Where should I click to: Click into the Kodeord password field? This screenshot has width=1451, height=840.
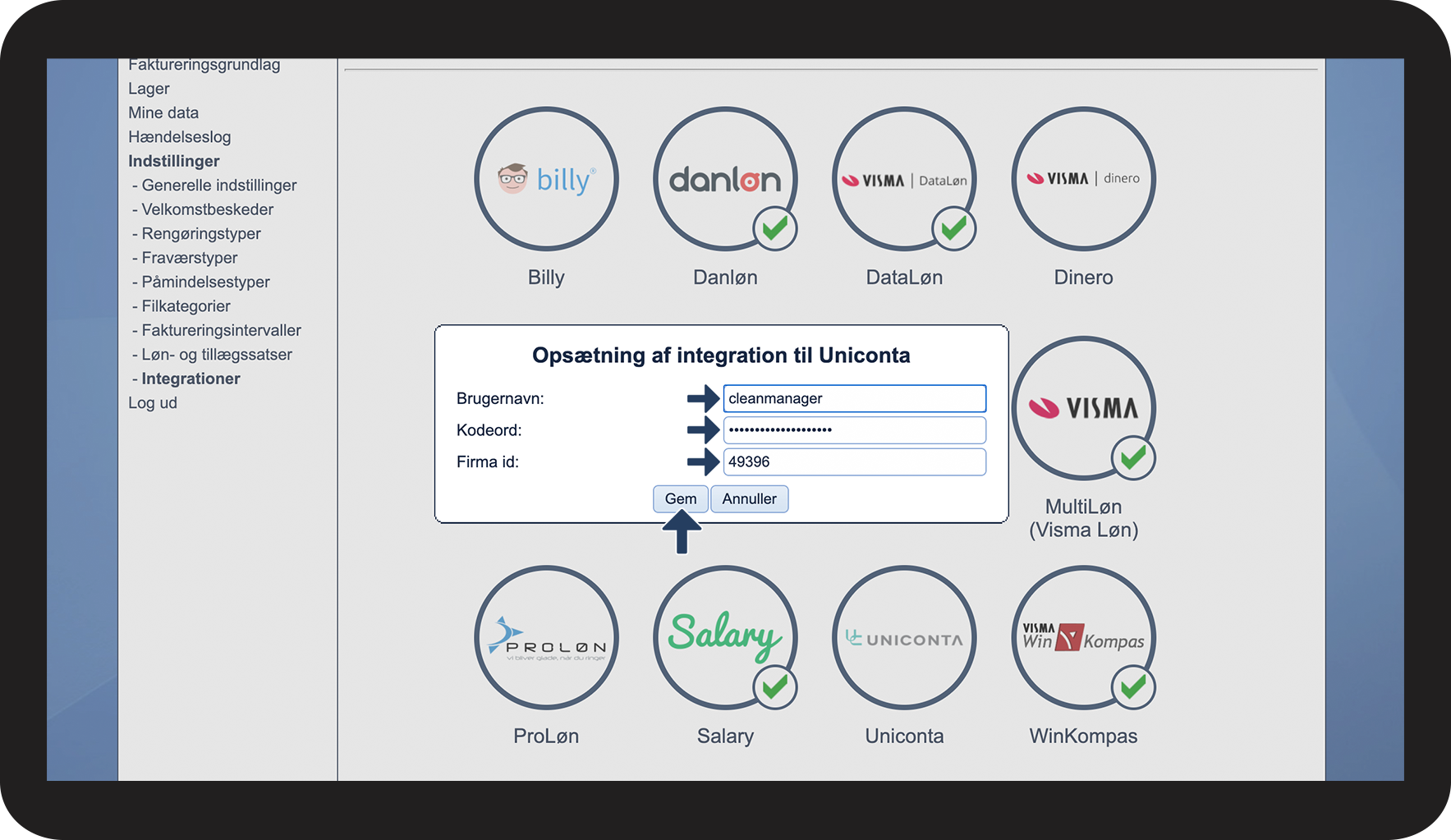(x=854, y=430)
